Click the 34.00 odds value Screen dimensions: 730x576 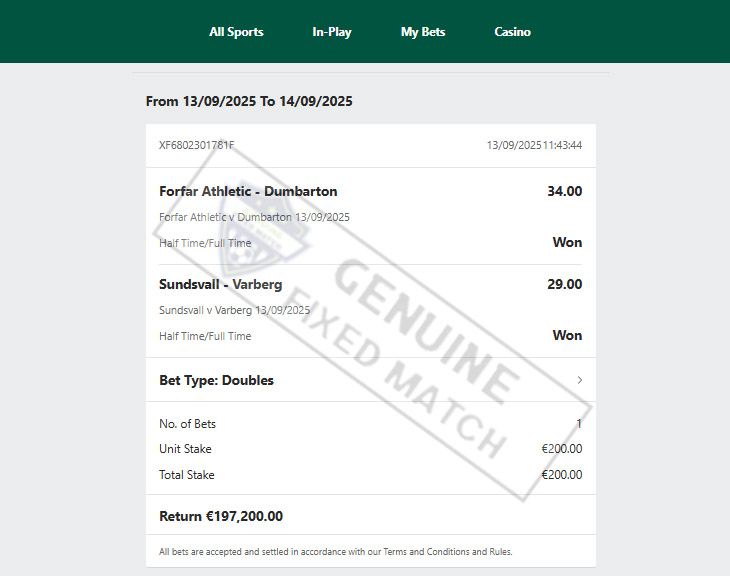(x=564, y=191)
